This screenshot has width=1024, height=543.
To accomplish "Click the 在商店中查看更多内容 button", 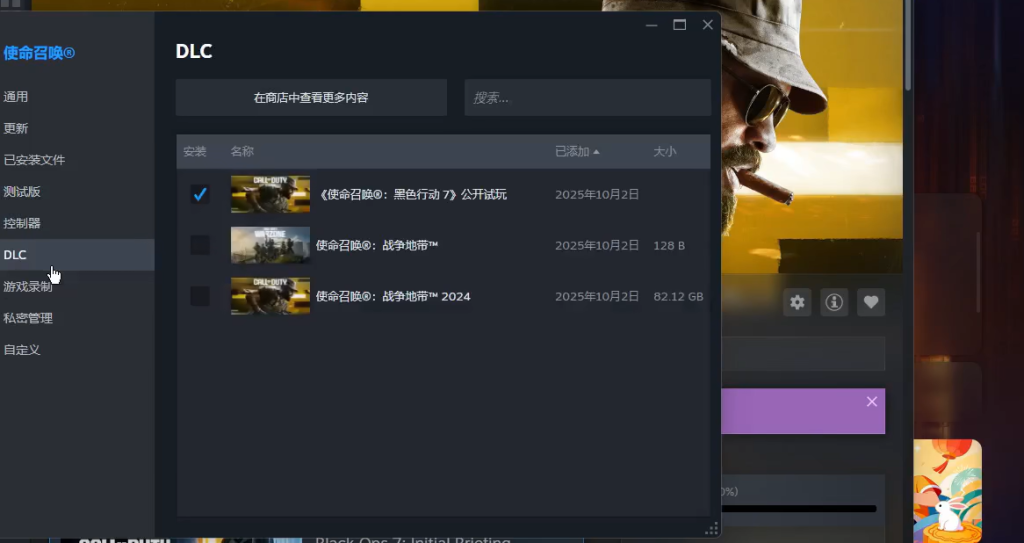I will [311, 98].
